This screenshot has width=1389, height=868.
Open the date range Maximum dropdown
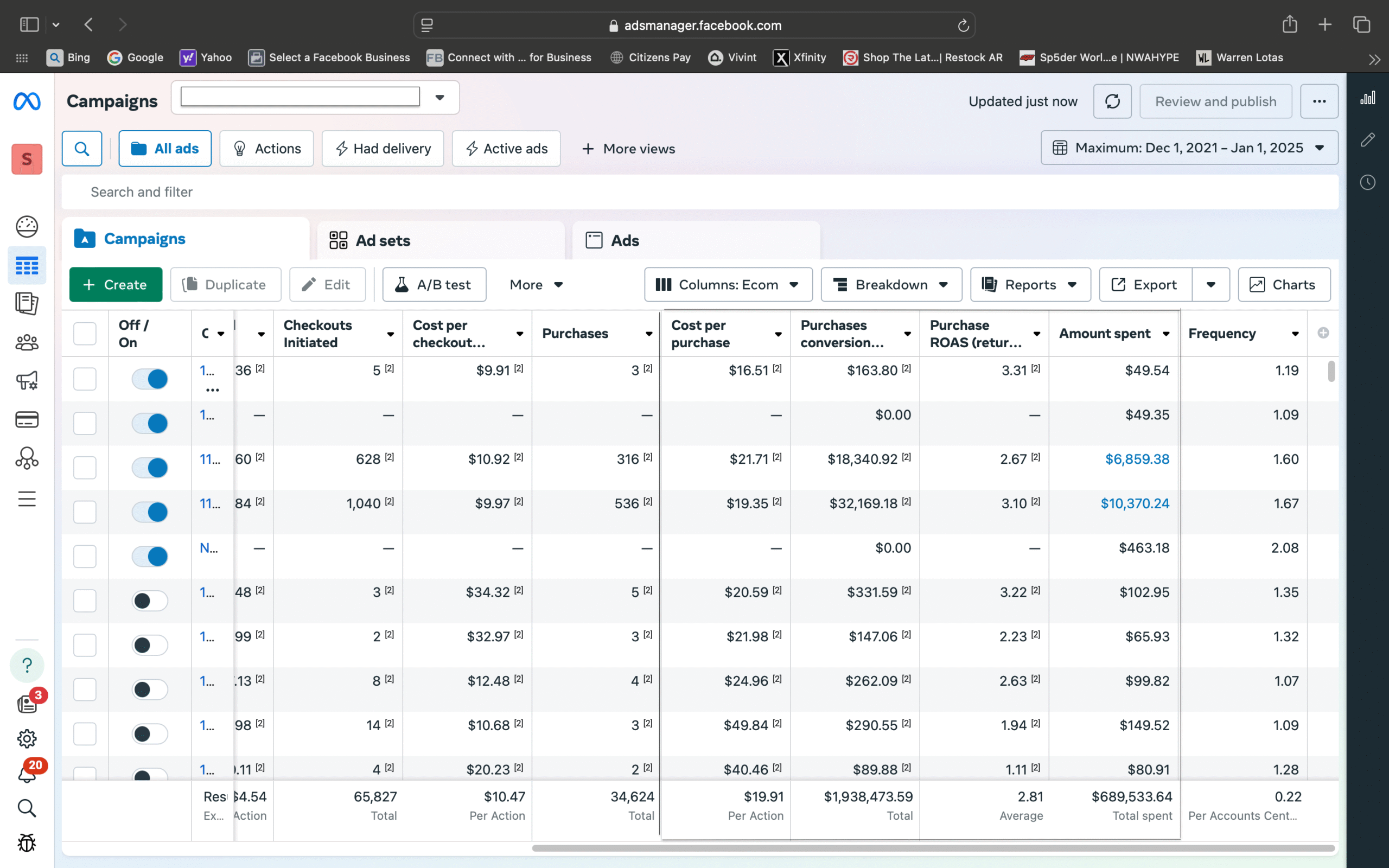(1189, 148)
